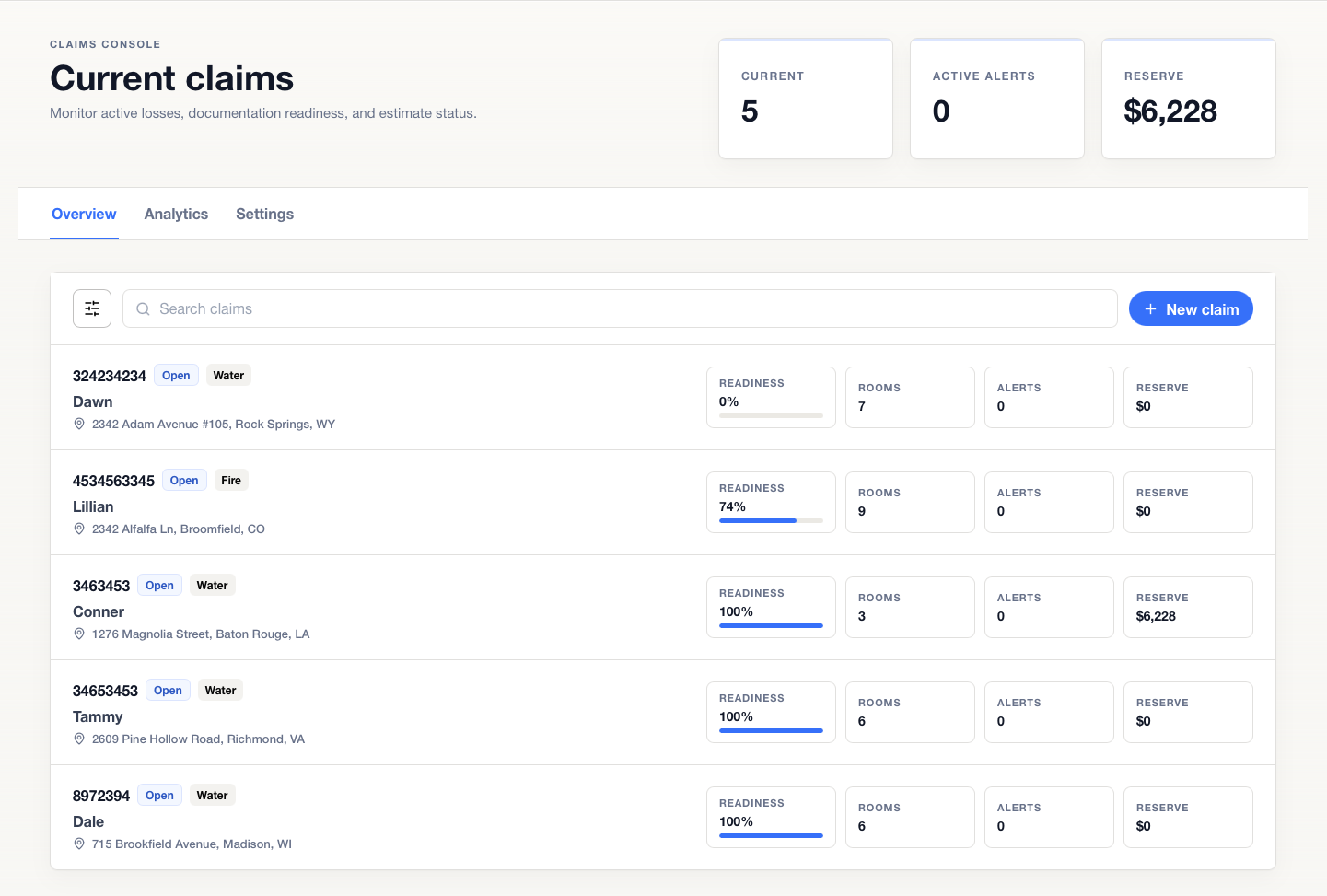Go to the Settings tab
The height and width of the screenshot is (896, 1327).
coord(264,214)
